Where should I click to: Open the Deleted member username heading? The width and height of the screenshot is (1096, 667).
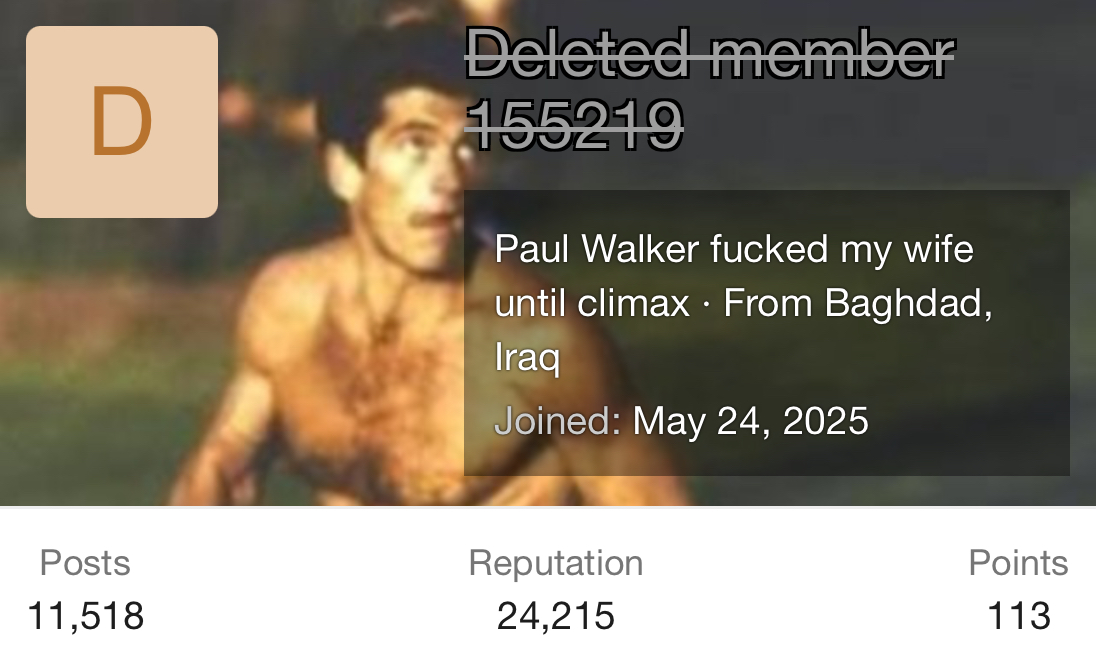(x=710, y=88)
